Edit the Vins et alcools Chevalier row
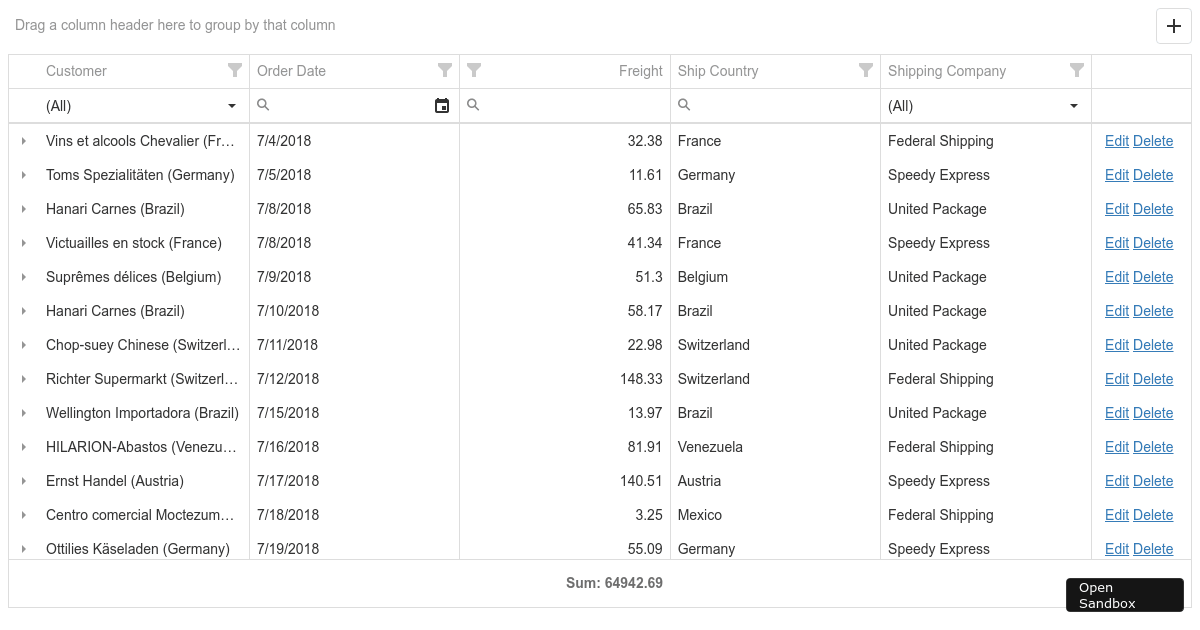Screen dimensions: 1200x630 point(1117,141)
